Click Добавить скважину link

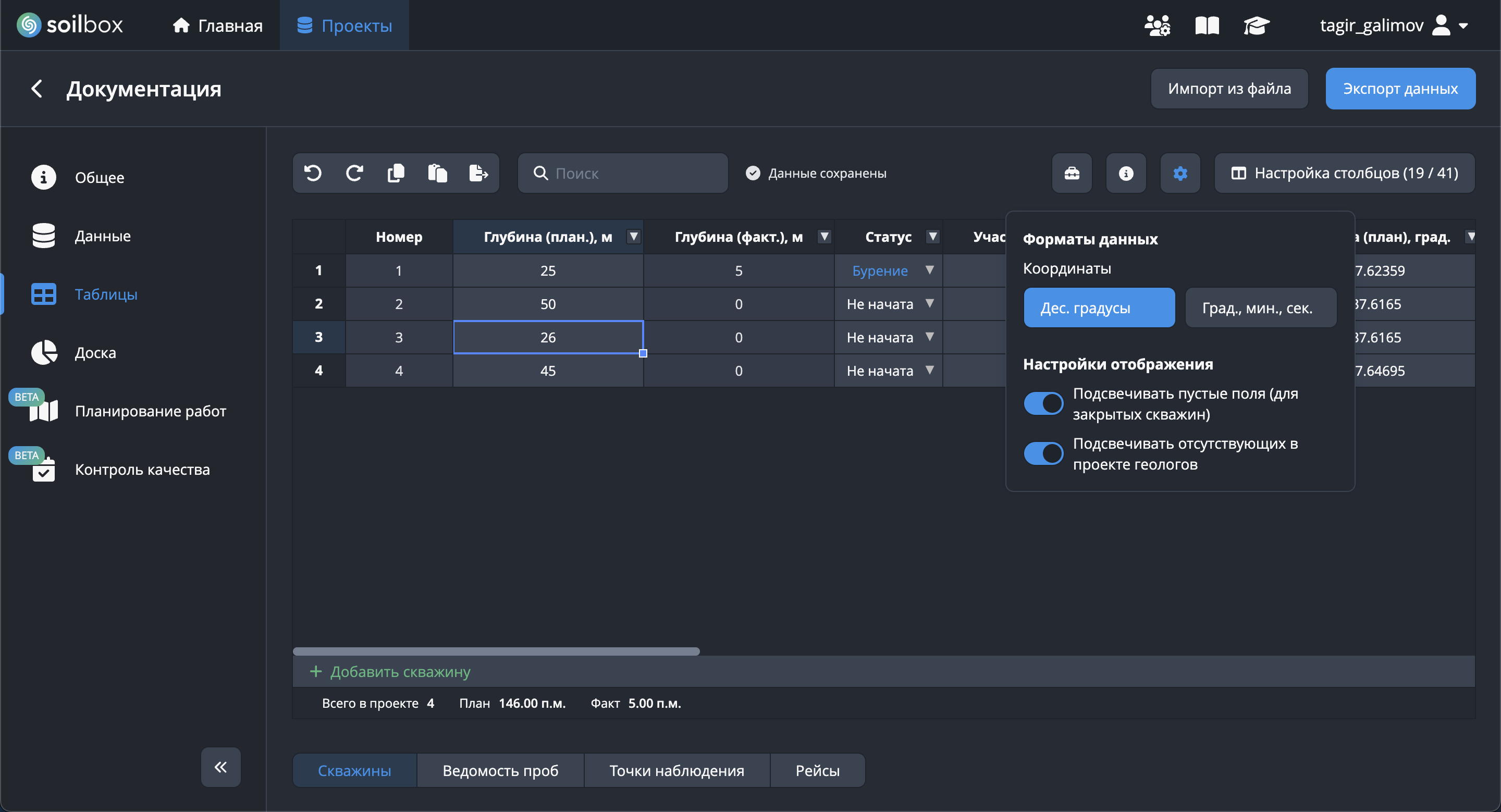point(400,672)
